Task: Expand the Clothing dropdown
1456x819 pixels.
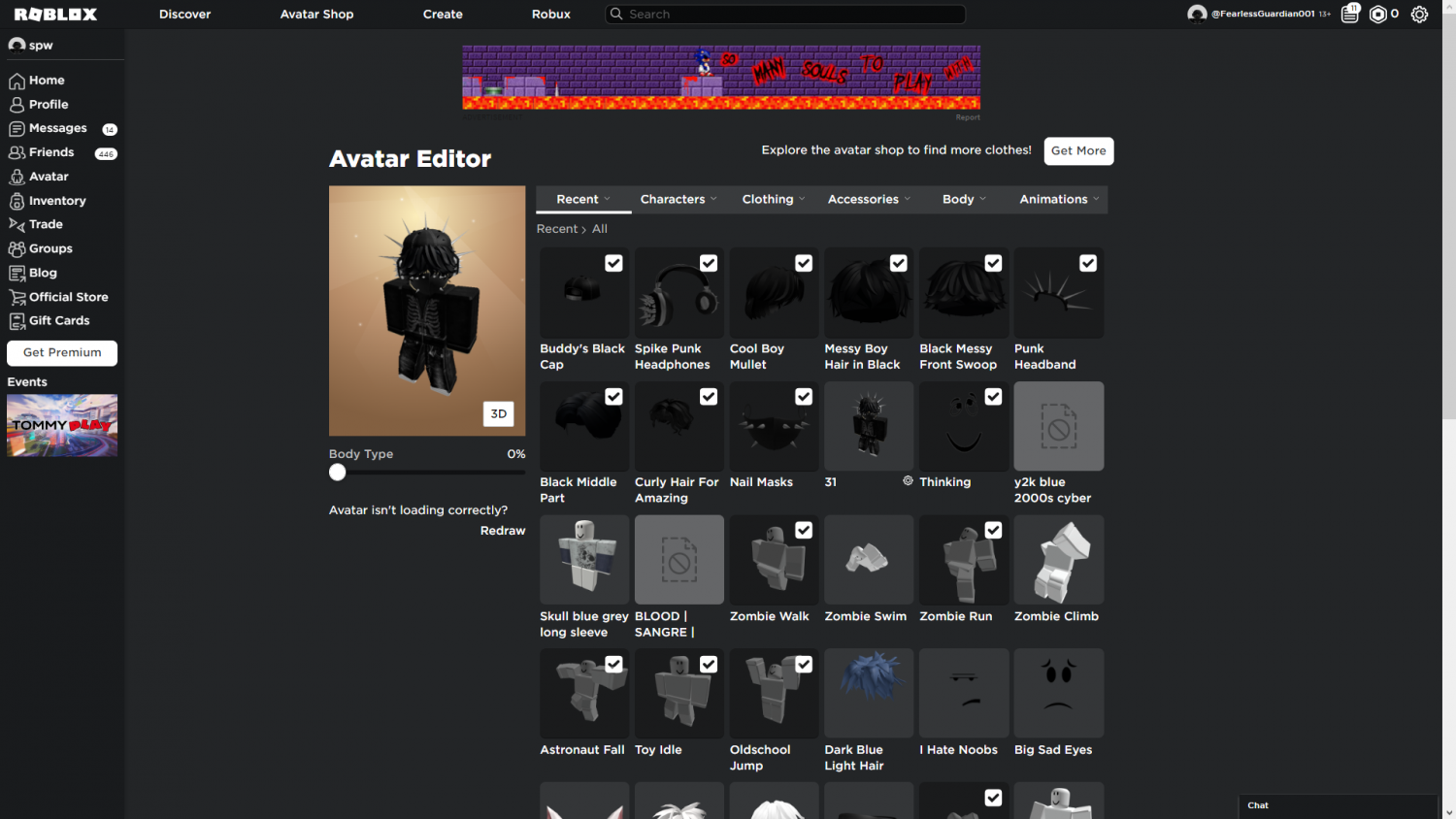Action: coord(773,199)
